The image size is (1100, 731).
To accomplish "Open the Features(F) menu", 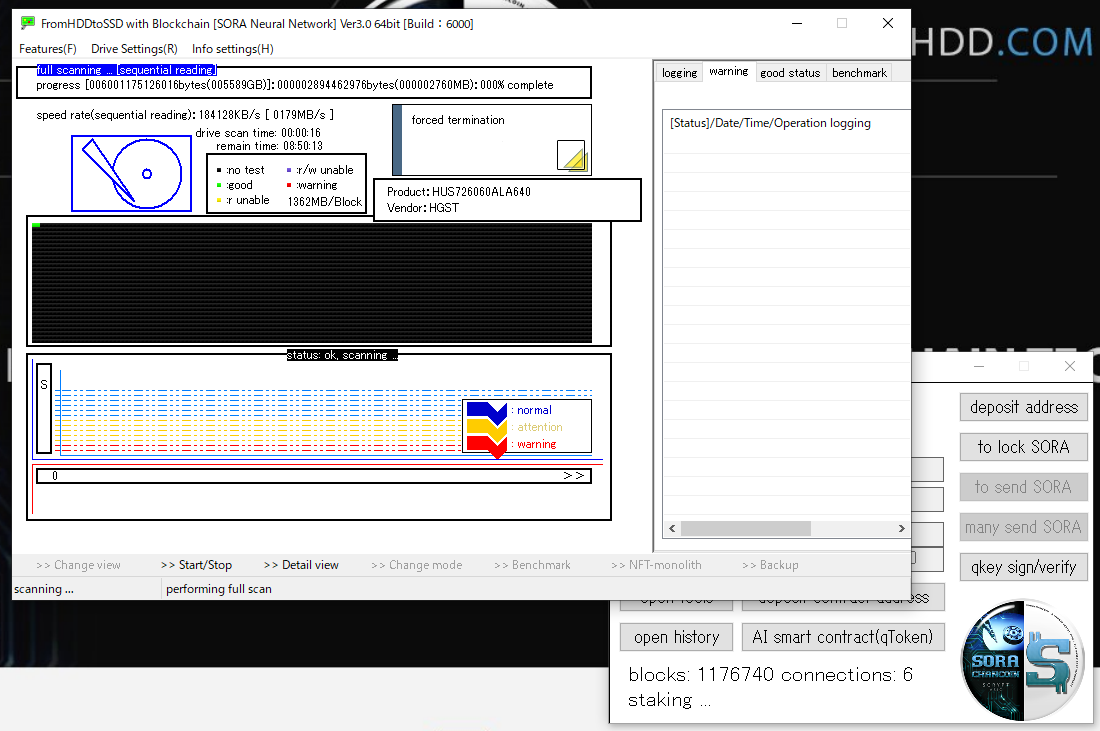I will coord(48,48).
